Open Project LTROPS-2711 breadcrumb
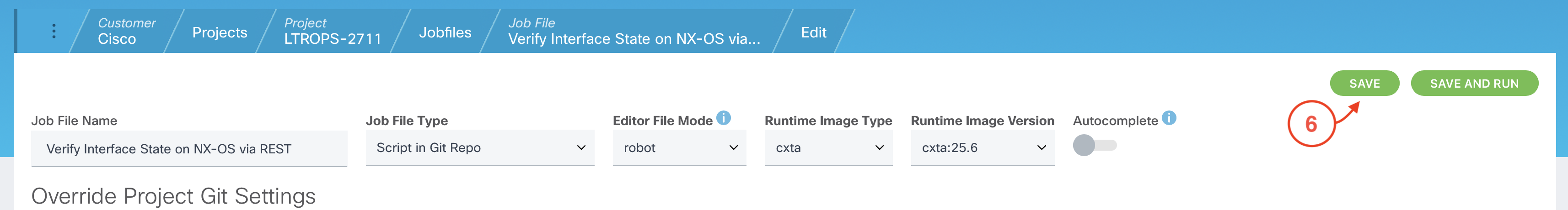 click(x=333, y=31)
